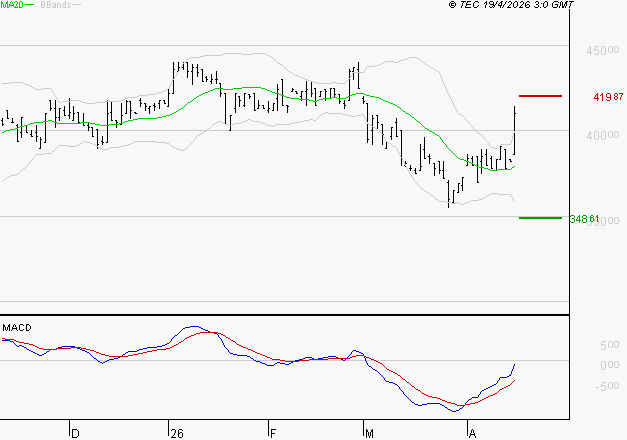The image size is (627, 440).
Task: Click the M month marker on time axis
Action: (x=369, y=433)
